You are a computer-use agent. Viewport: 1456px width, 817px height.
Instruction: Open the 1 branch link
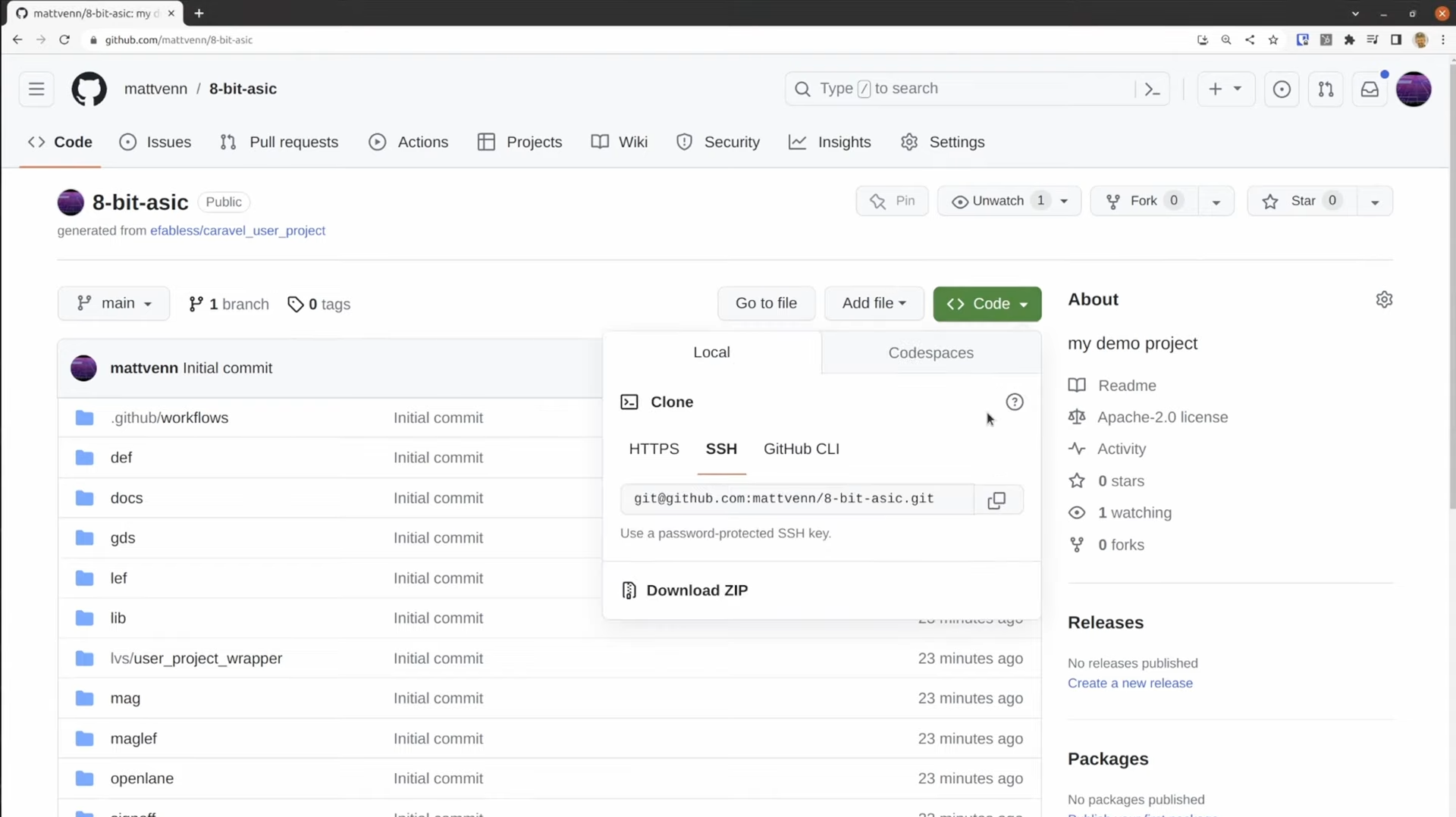click(229, 304)
